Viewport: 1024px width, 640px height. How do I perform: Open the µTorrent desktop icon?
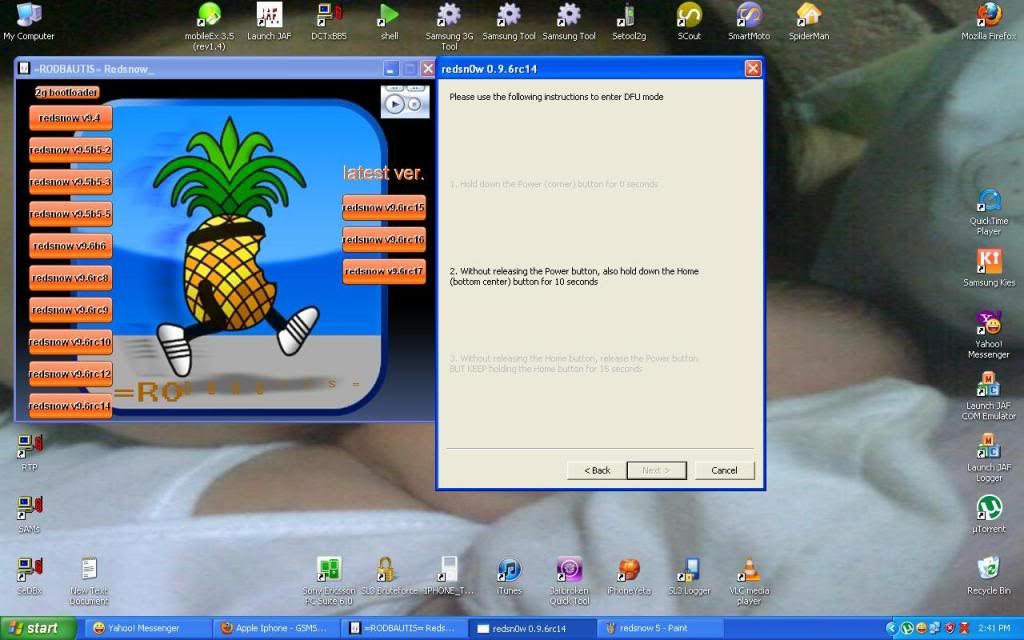(989, 514)
